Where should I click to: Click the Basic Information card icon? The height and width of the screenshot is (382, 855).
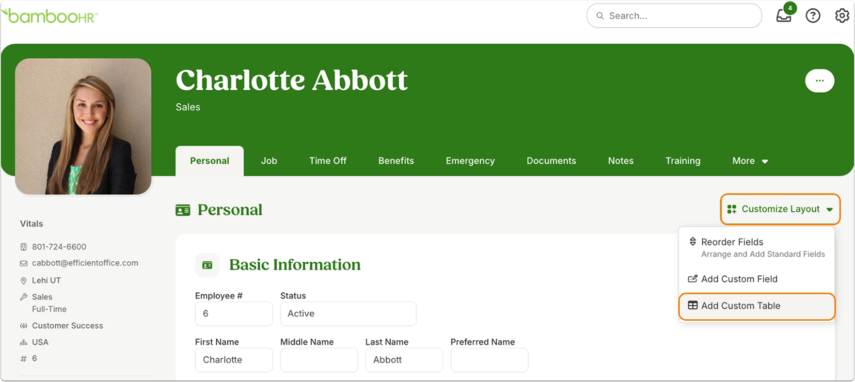click(207, 265)
